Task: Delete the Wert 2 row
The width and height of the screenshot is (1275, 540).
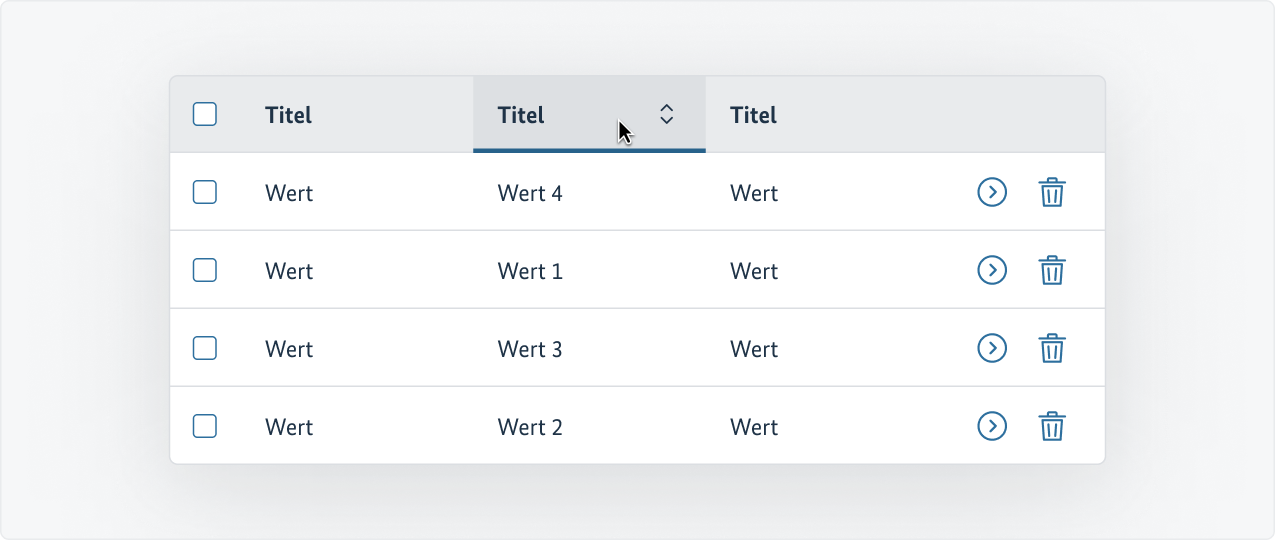Action: (1052, 426)
